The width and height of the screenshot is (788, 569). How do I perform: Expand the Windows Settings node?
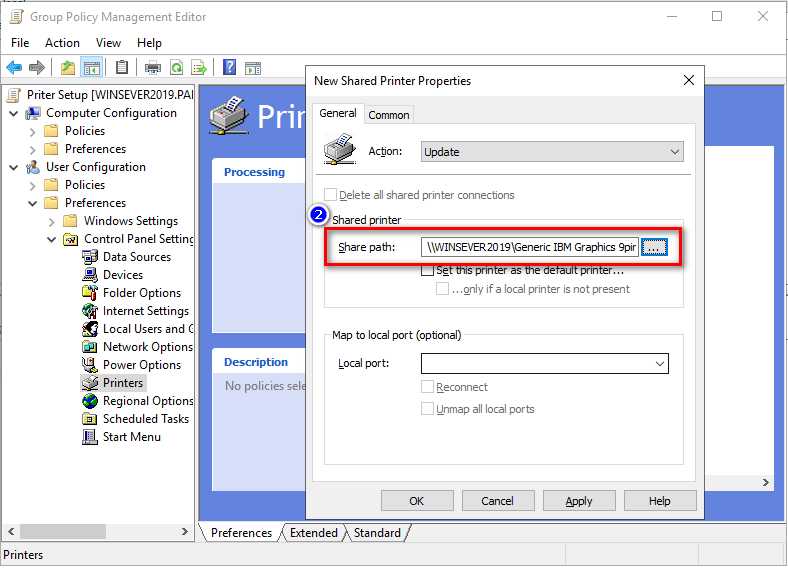click(51, 222)
